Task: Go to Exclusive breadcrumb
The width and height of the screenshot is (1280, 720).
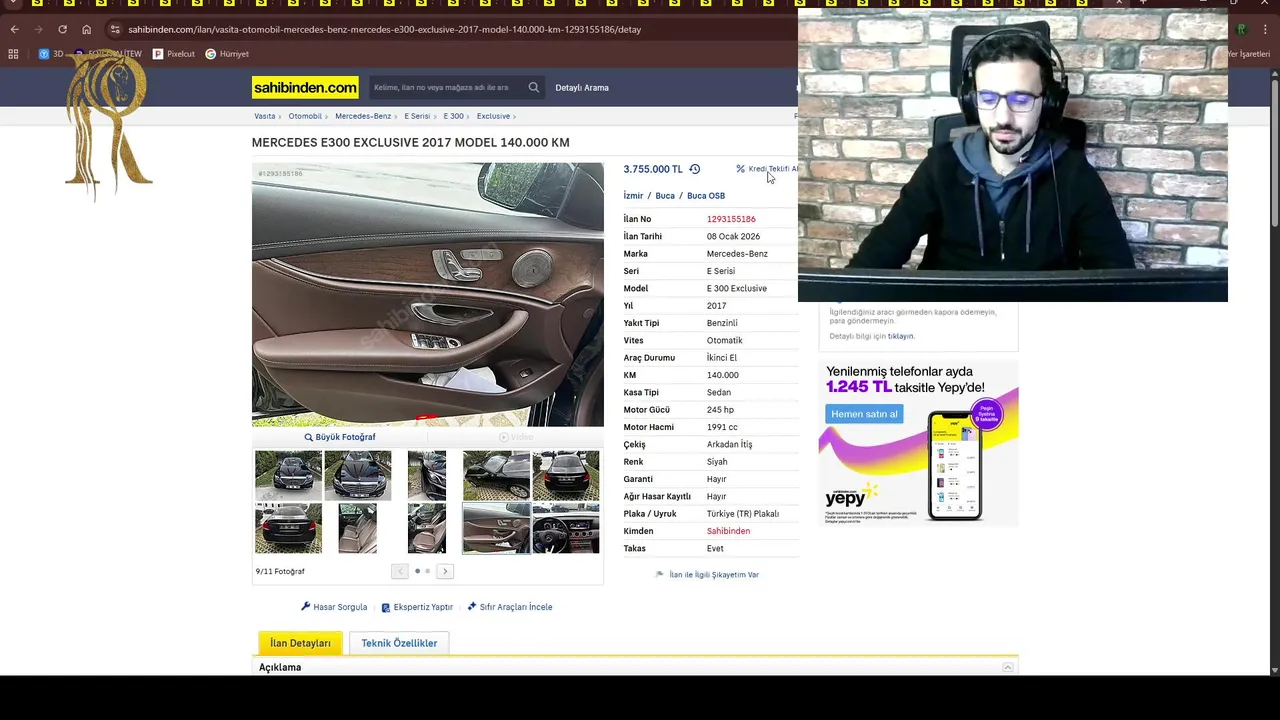Action: click(493, 116)
